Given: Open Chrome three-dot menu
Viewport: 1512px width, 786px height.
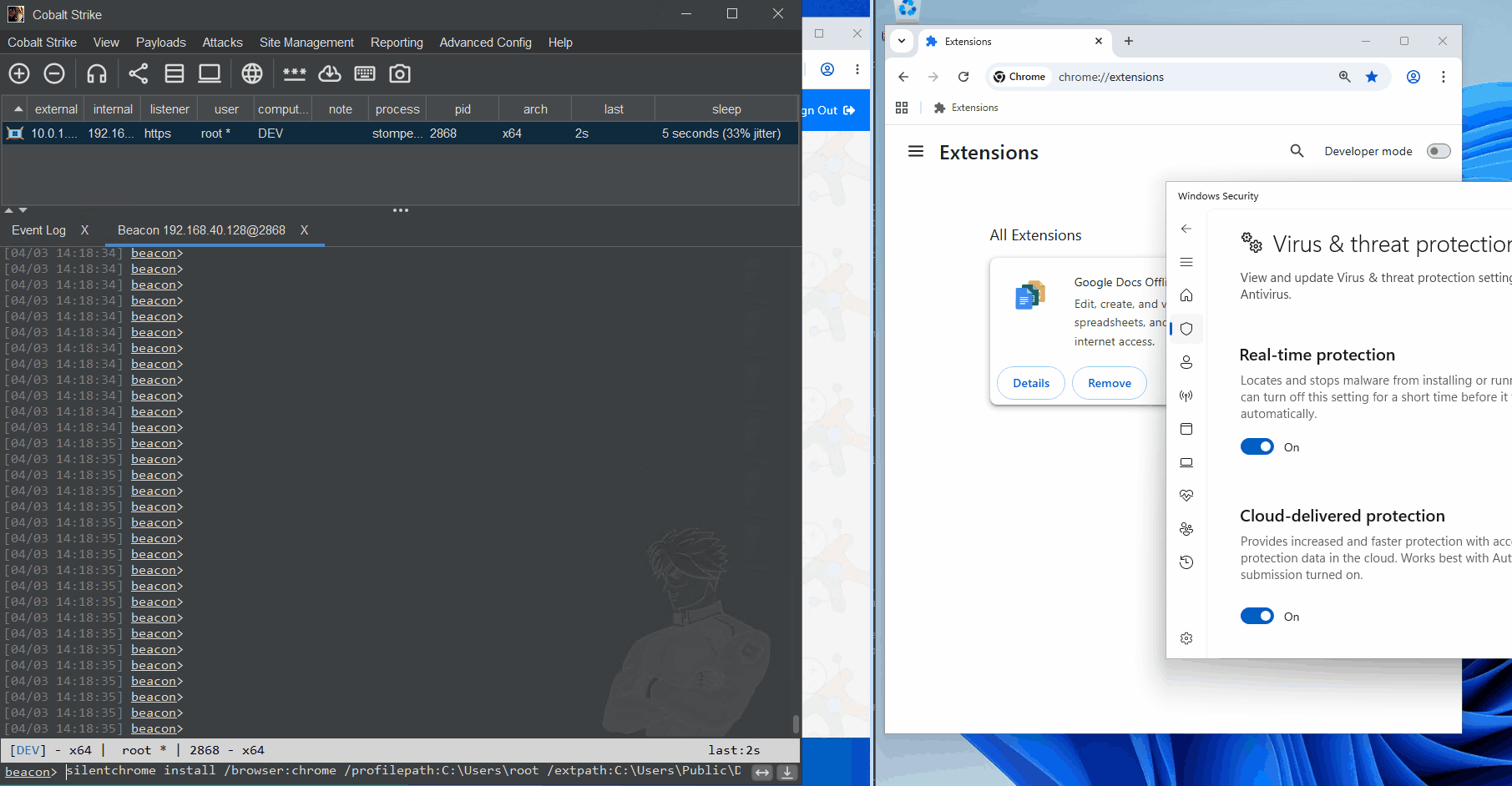Looking at the screenshot, I should point(1444,77).
